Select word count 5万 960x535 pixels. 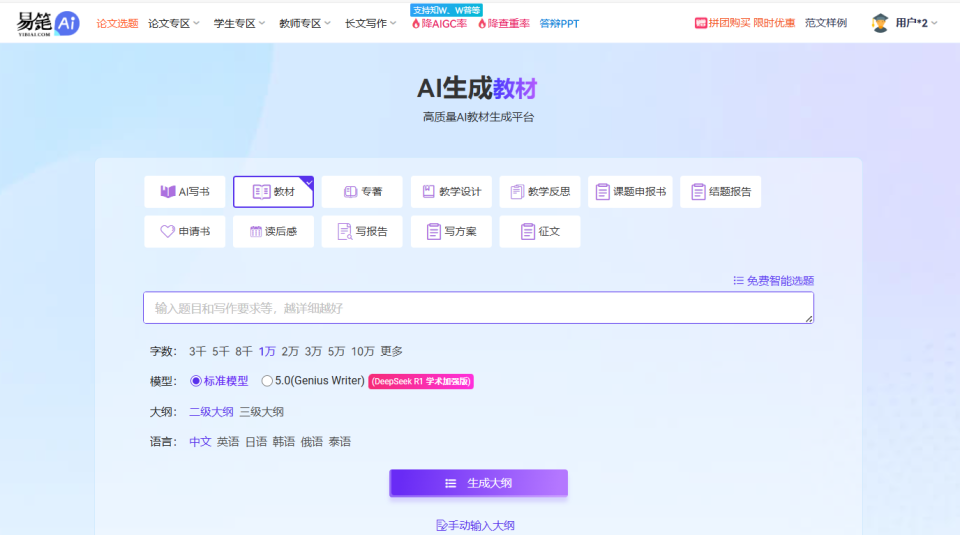coord(336,351)
